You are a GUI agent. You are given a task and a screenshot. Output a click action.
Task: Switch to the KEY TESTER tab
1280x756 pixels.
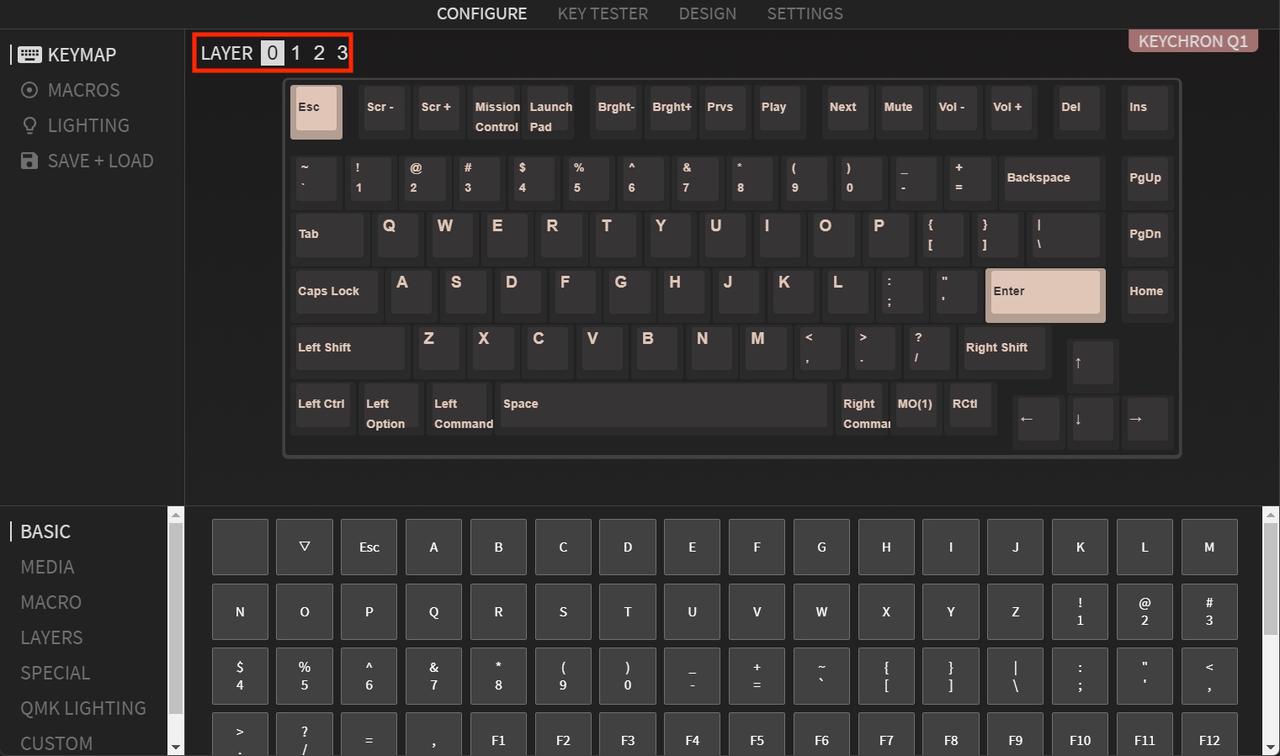click(602, 14)
